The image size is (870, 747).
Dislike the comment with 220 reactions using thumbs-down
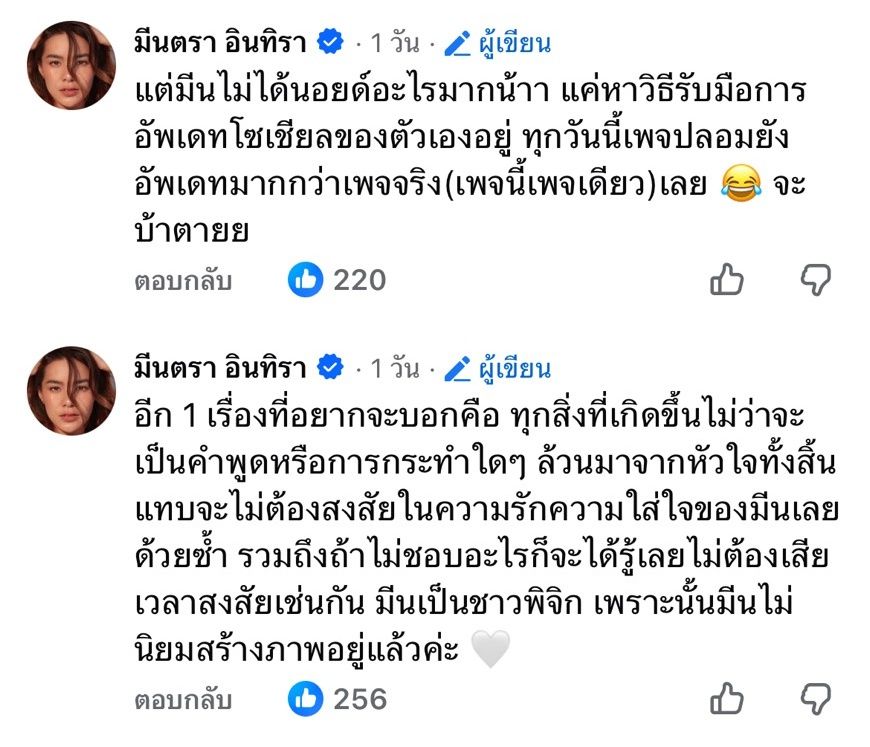[x=816, y=280]
